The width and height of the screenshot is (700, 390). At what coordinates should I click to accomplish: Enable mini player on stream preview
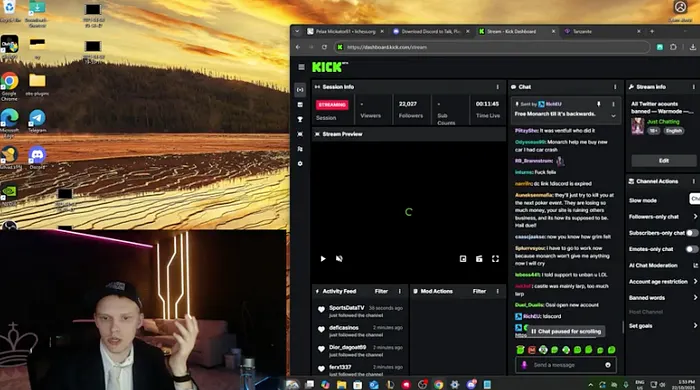click(x=463, y=259)
